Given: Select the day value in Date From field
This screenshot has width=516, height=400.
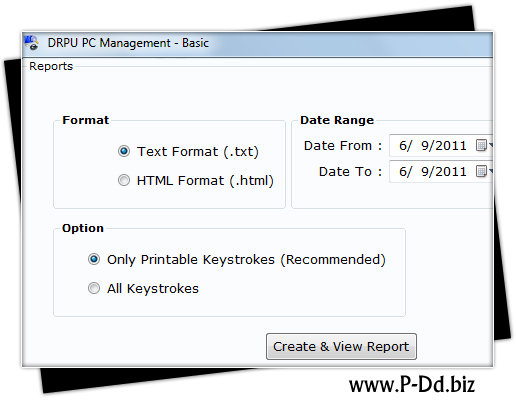Looking at the screenshot, I should (425, 146).
